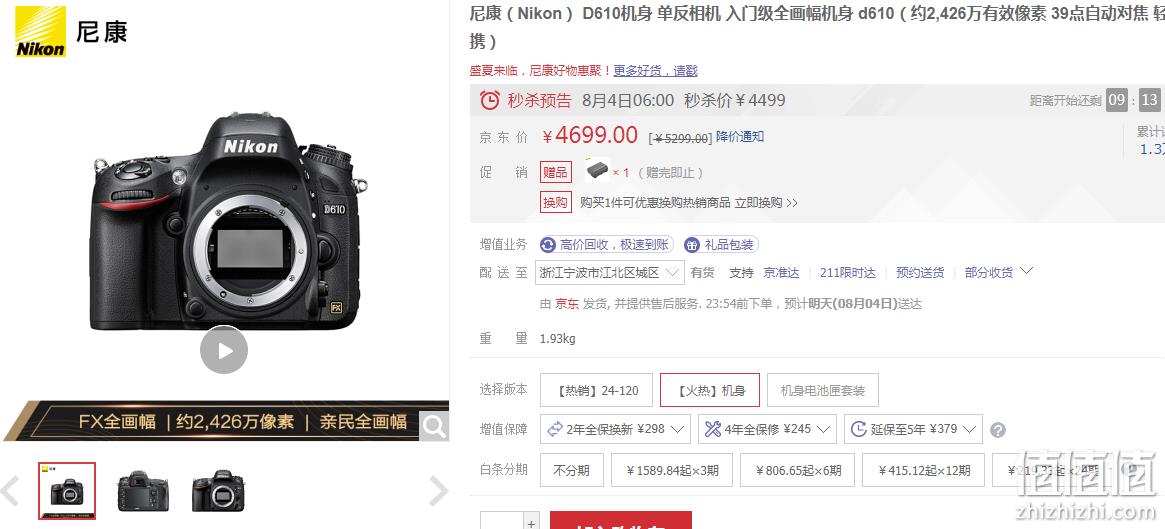Image resolution: width=1165 pixels, height=529 pixels.
Task: Select the 机身电池匣套装 version option
Action: click(822, 390)
